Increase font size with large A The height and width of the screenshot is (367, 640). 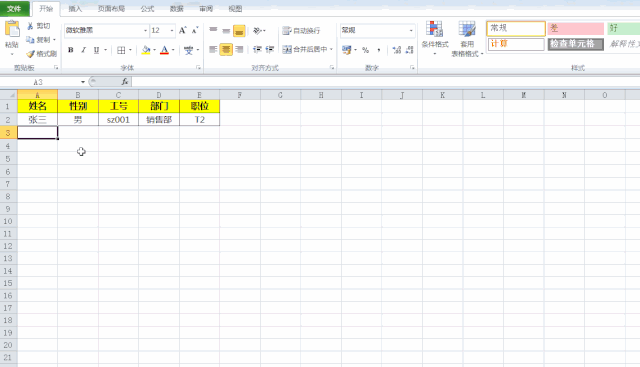(x=182, y=30)
